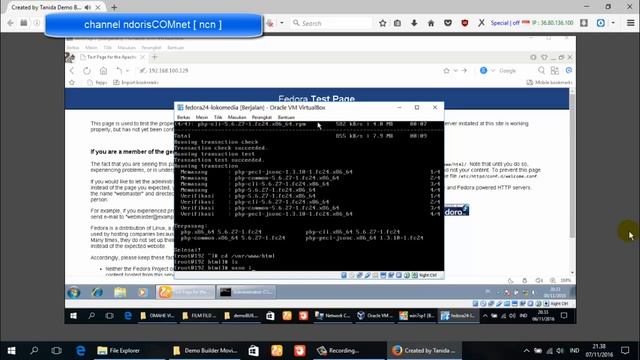The image size is (640, 360).
Task: Open a new Firefox tab with plus
Action: coord(114,7)
